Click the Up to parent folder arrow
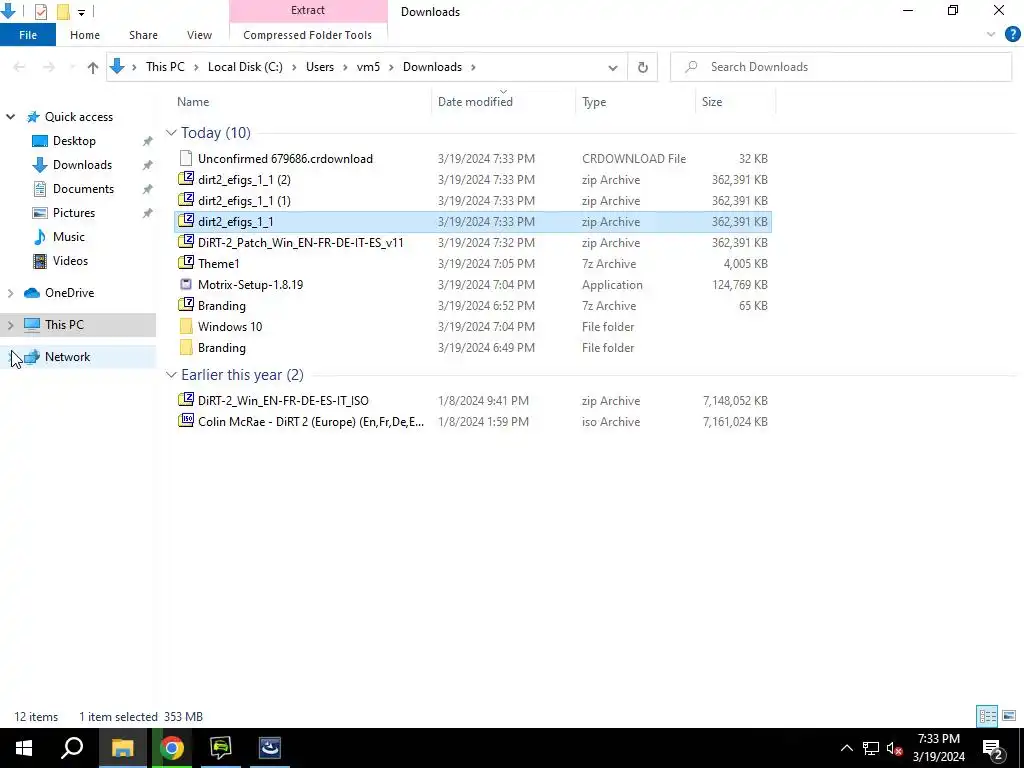This screenshot has height=768, width=1024. pyautogui.click(x=93, y=67)
